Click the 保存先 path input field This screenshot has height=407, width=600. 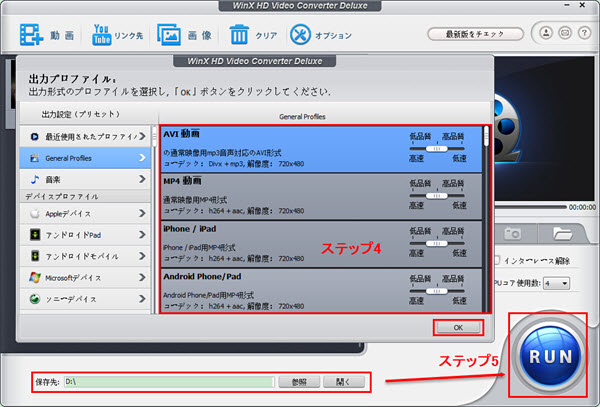[169, 382]
